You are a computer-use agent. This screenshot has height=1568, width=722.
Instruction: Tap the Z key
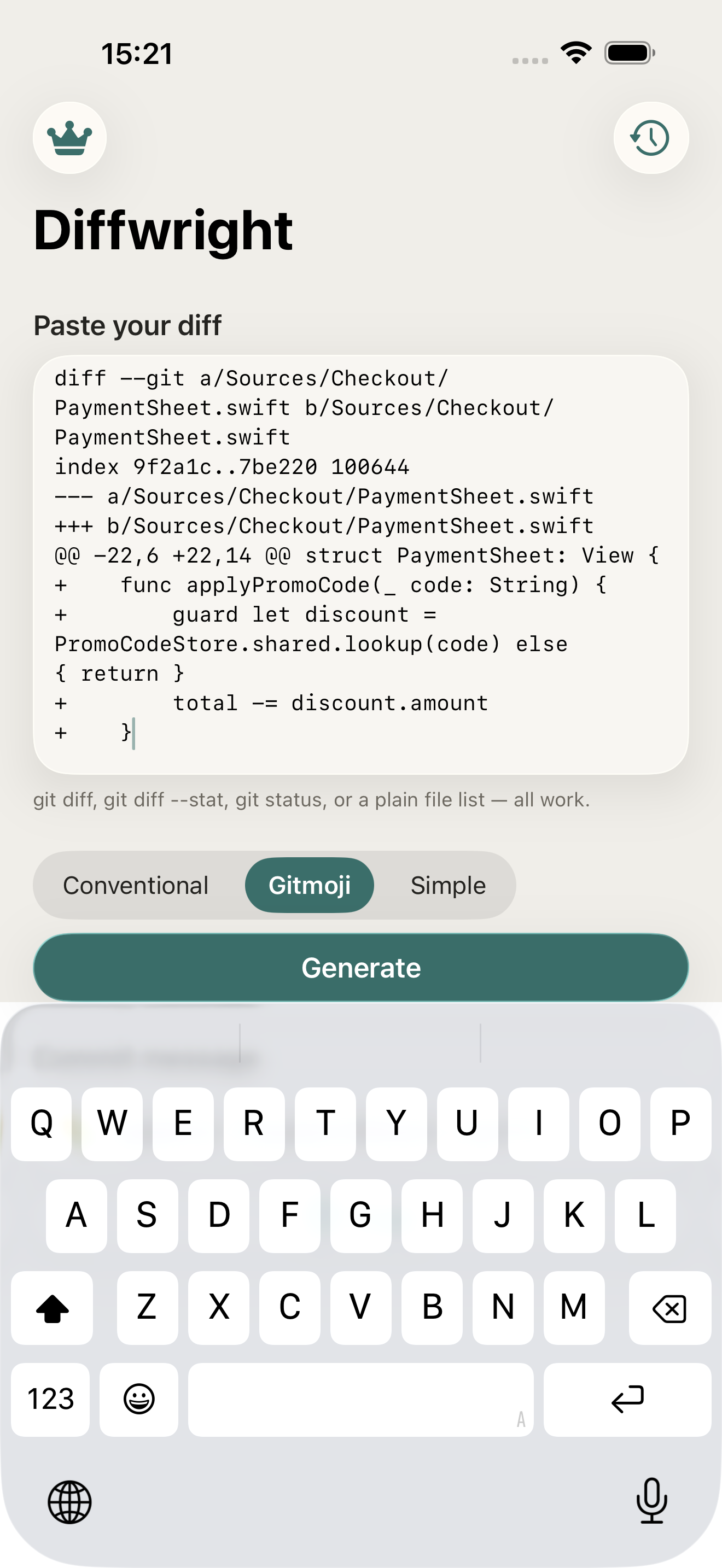tap(147, 1307)
